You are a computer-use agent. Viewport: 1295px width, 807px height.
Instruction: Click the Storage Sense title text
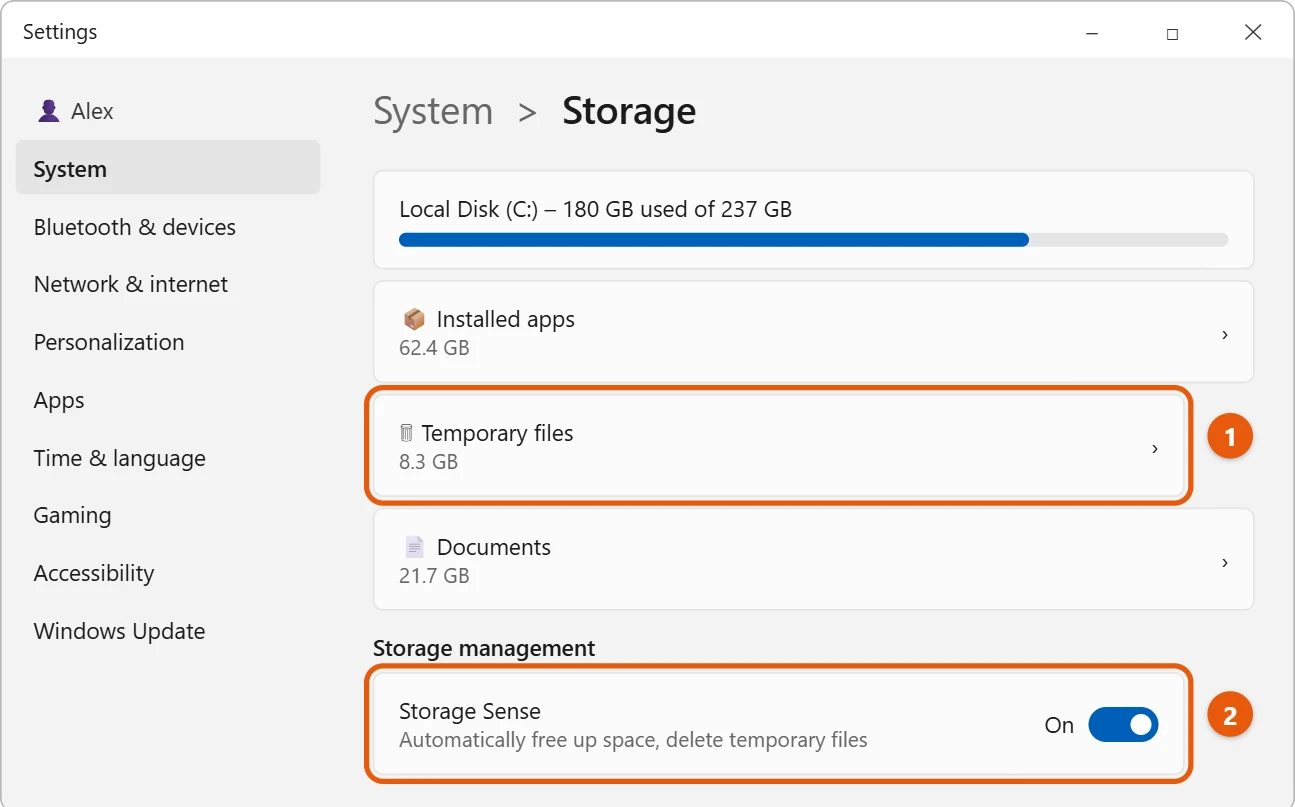tap(470, 711)
